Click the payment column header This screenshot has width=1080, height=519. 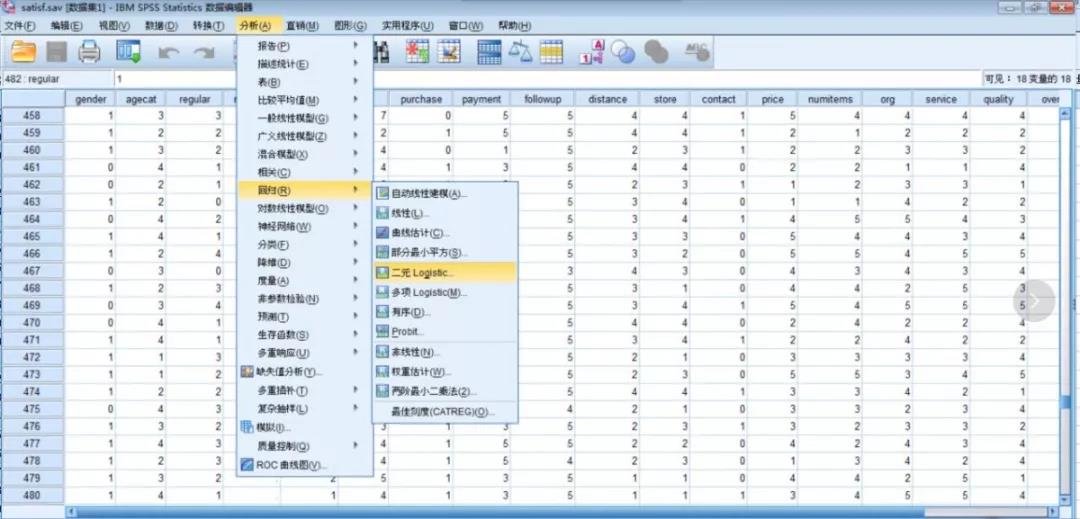point(481,99)
